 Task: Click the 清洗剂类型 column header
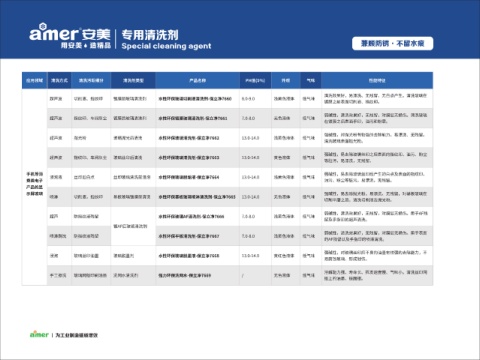click(x=133, y=80)
